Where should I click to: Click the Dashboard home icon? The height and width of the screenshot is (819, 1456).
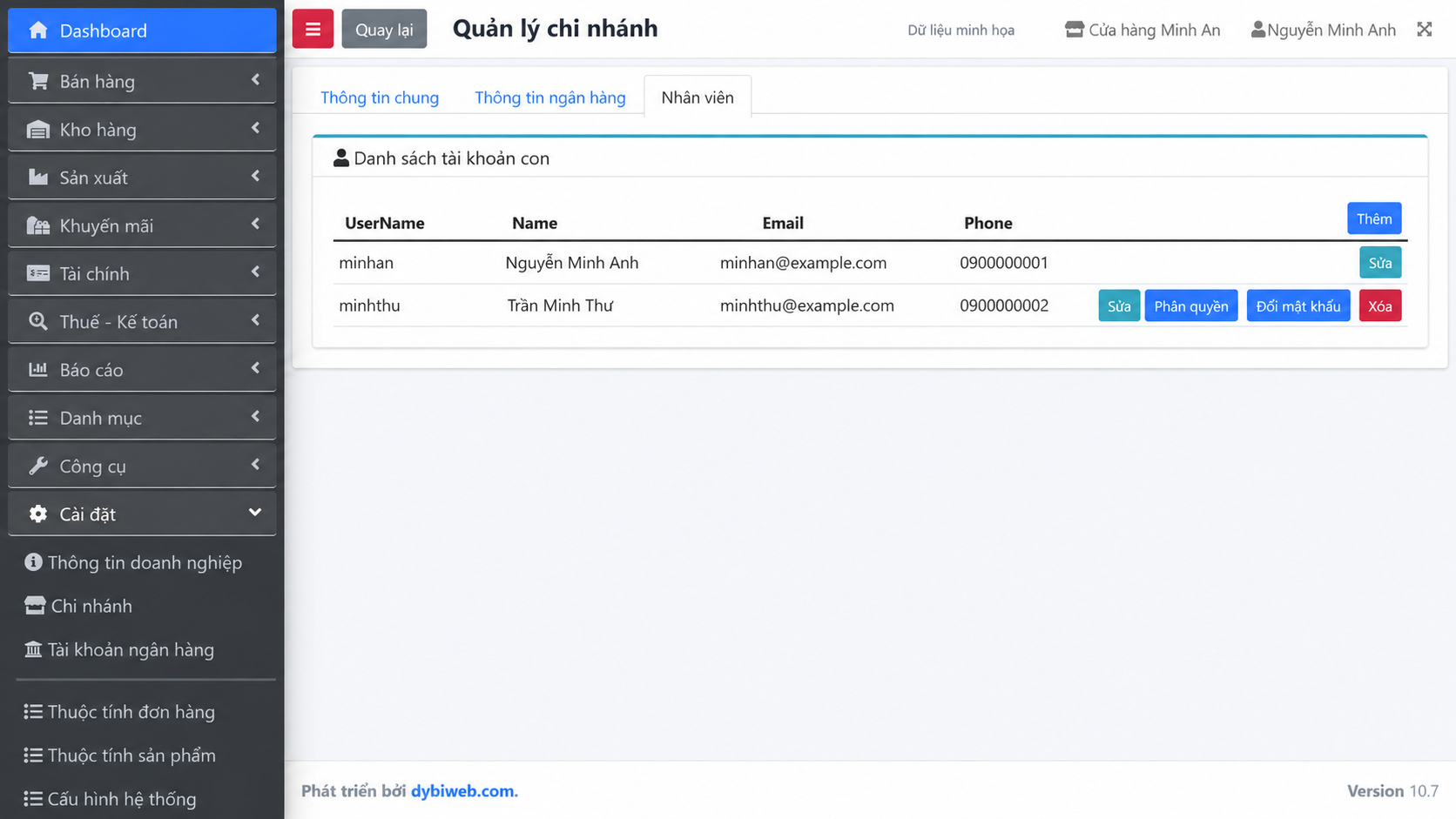click(38, 30)
